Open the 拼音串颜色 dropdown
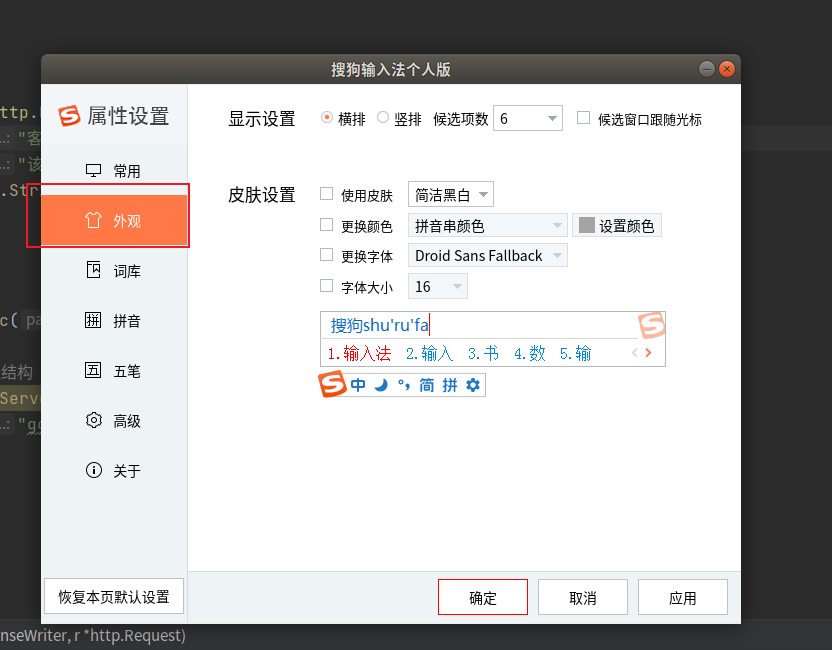This screenshot has height=650, width=832. (488, 225)
